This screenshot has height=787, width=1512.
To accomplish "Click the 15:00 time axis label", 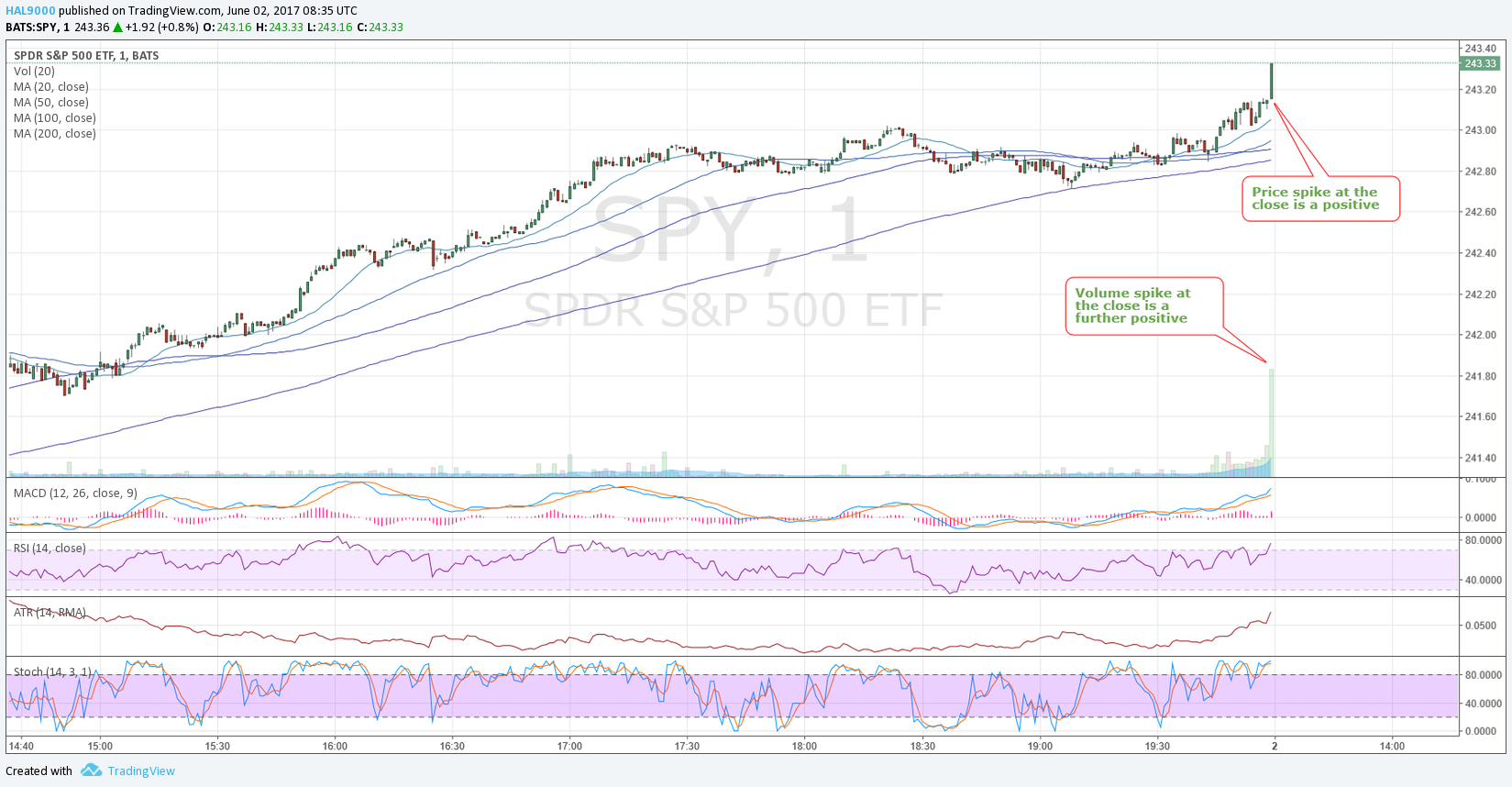I will [x=100, y=746].
